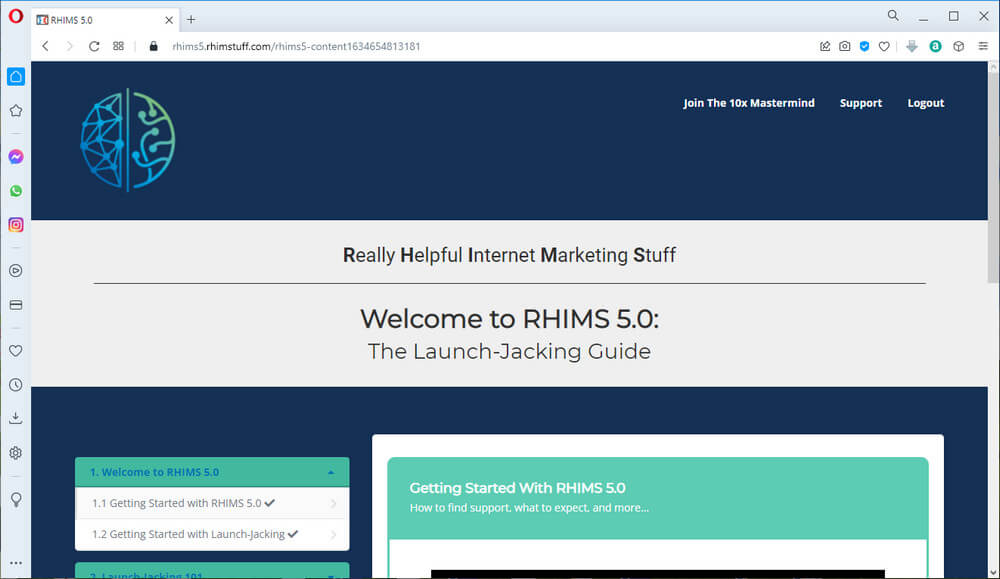
Task: Reload the current page
Action: (94, 46)
